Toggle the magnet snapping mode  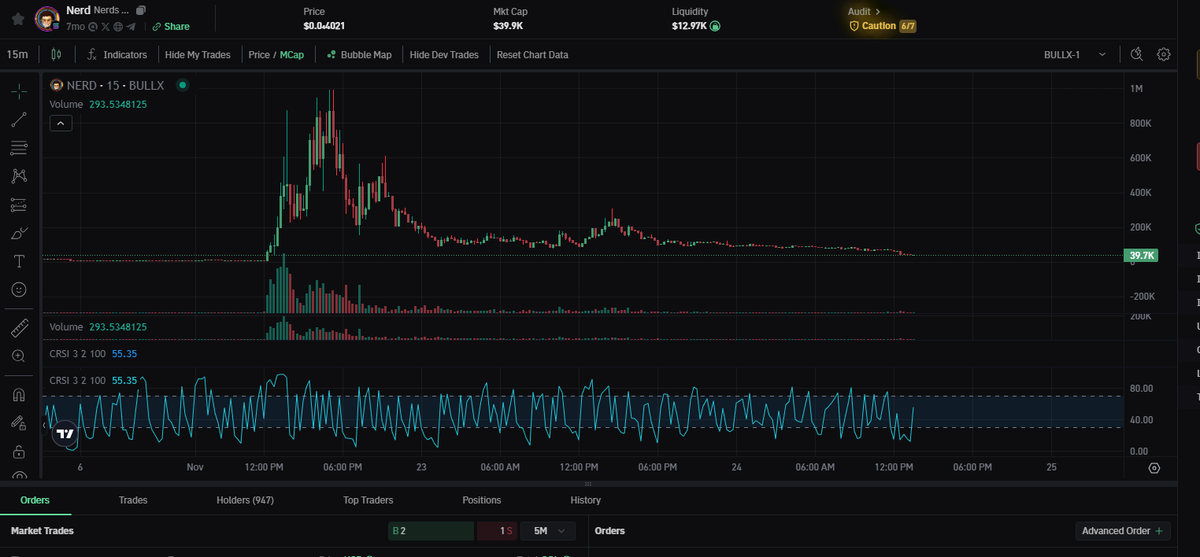(x=19, y=394)
